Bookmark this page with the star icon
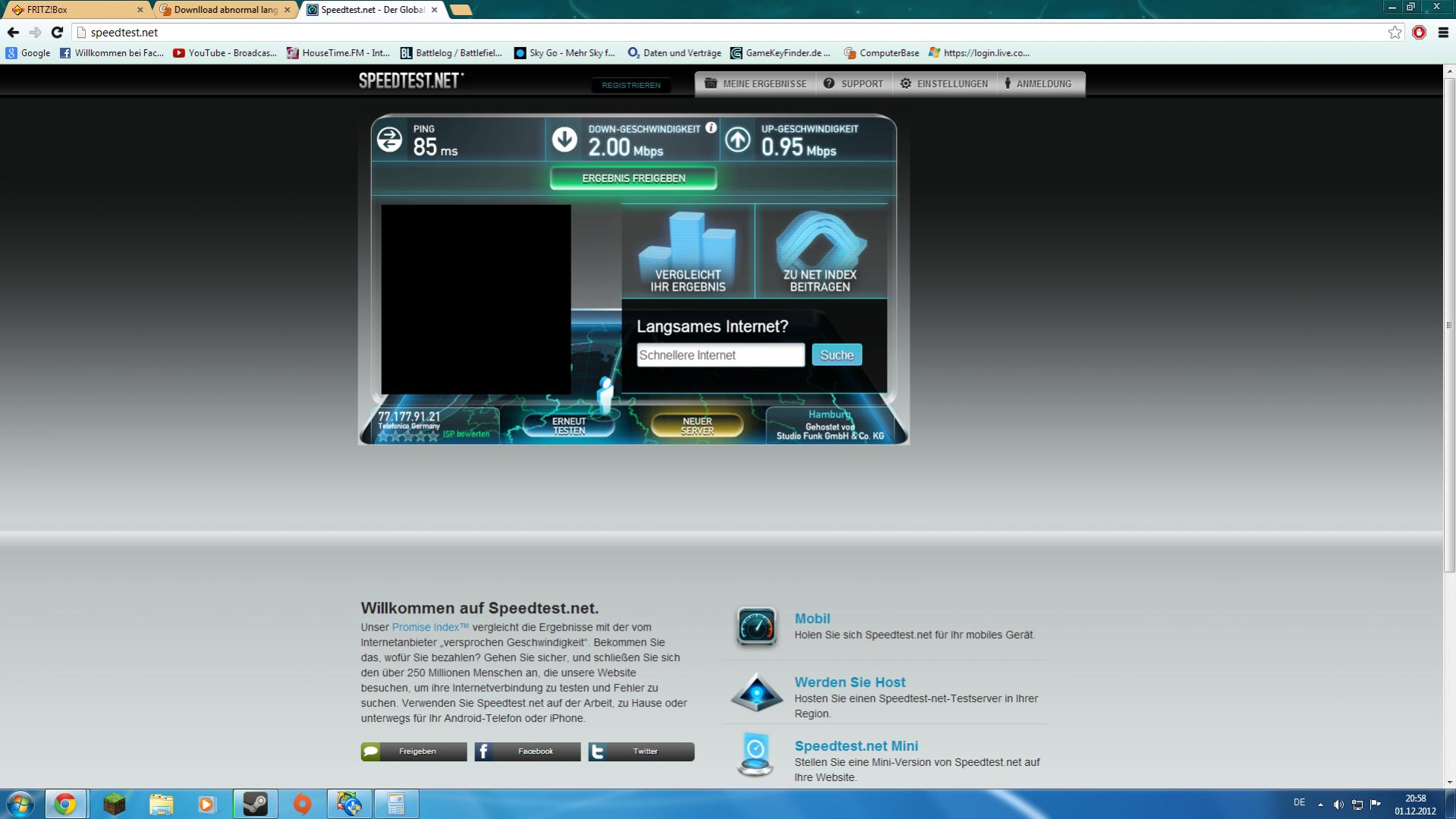Screen dimensions: 1456x819 coord(1395,33)
